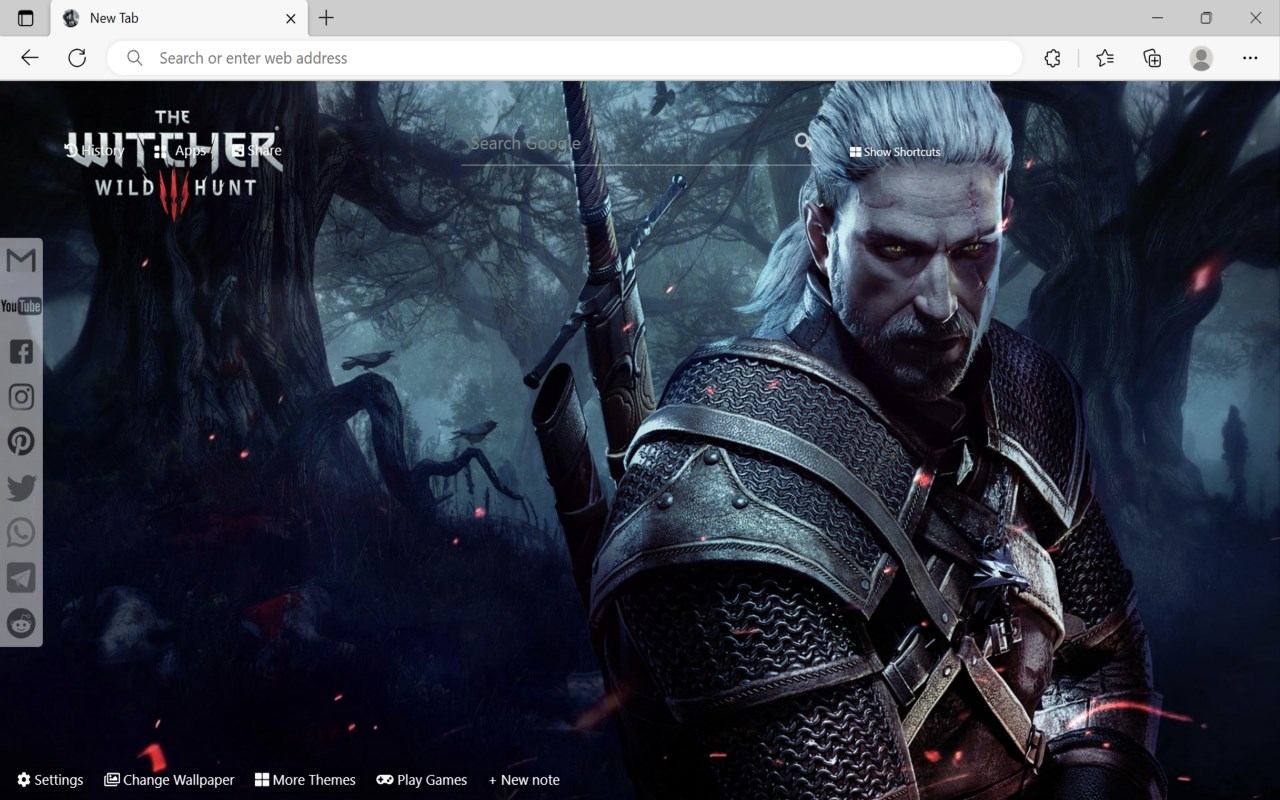Open the Telegram sidebar shortcut
This screenshot has height=800, width=1280.
(x=21, y=577)
